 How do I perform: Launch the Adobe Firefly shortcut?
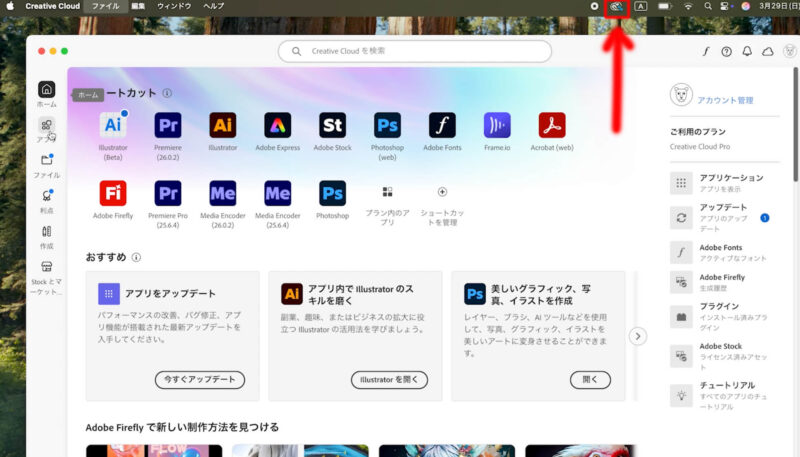pyautogui.click(x=113, y=193)
